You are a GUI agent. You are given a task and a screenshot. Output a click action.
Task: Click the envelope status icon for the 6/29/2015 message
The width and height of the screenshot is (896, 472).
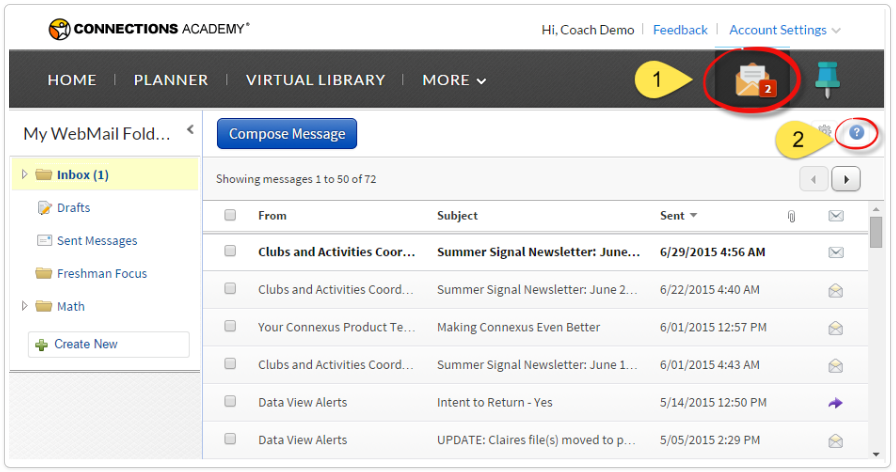[x=835, y=252]
